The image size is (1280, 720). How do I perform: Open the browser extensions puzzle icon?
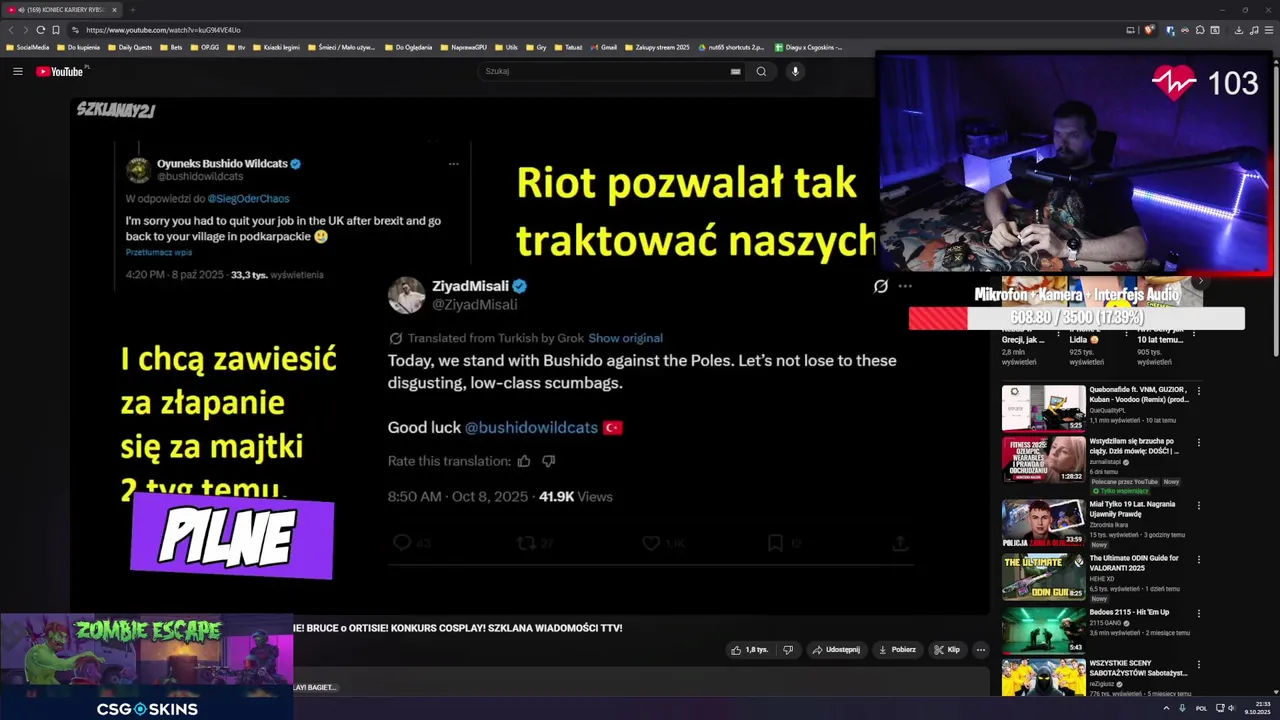[x=1199, y=30]
